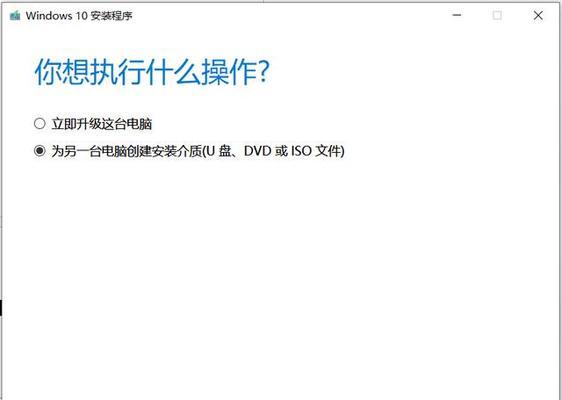Click the 电脑 text in the first option

click(x=139, y=124)
